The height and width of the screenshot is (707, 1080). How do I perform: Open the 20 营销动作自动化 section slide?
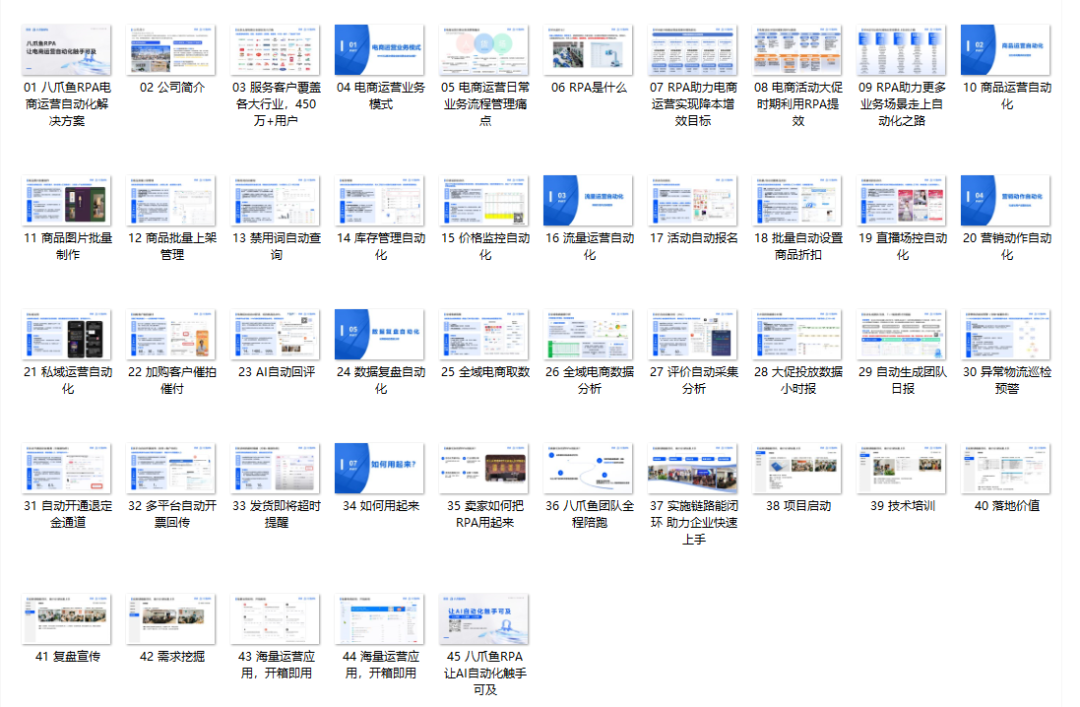[1006, 201]
